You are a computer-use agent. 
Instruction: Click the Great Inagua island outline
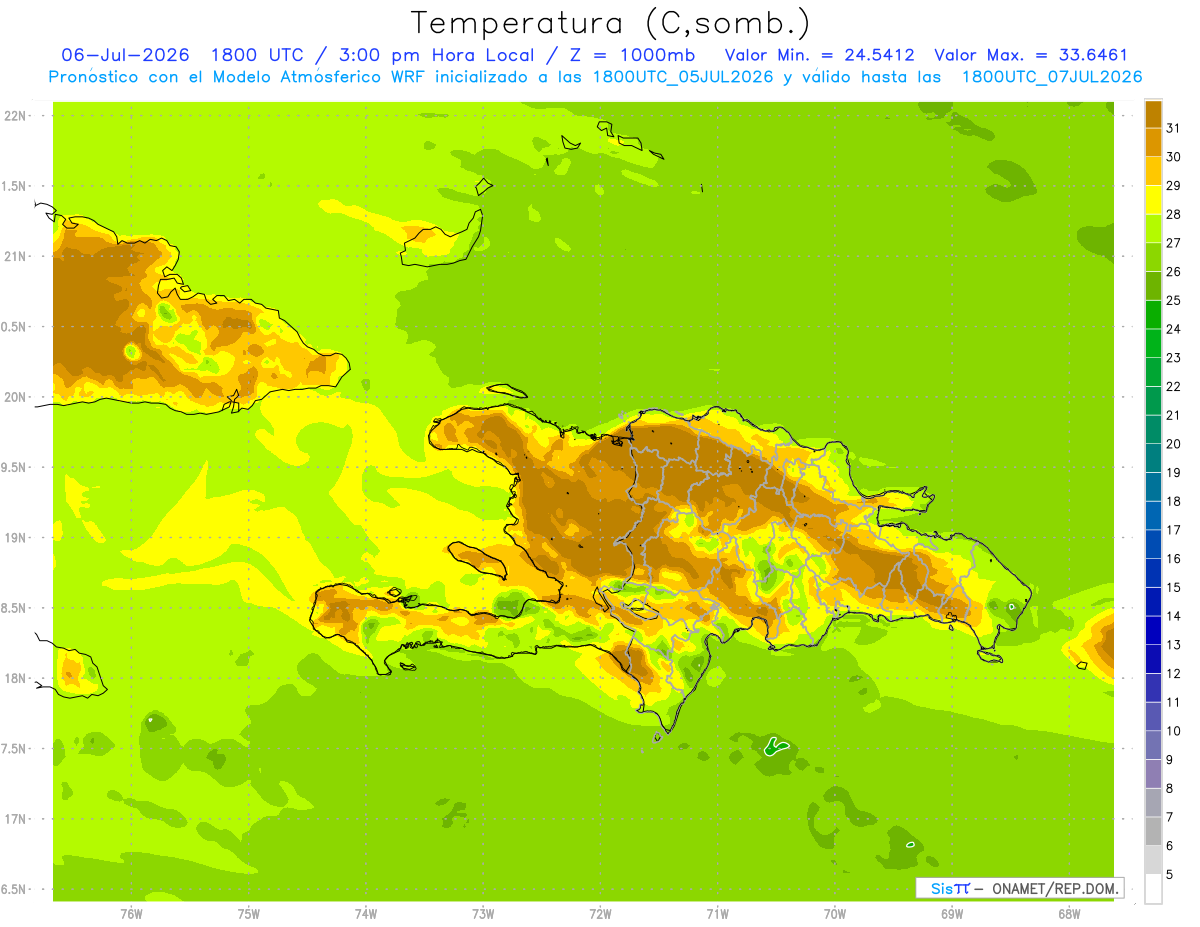click(x=440, y=240)
